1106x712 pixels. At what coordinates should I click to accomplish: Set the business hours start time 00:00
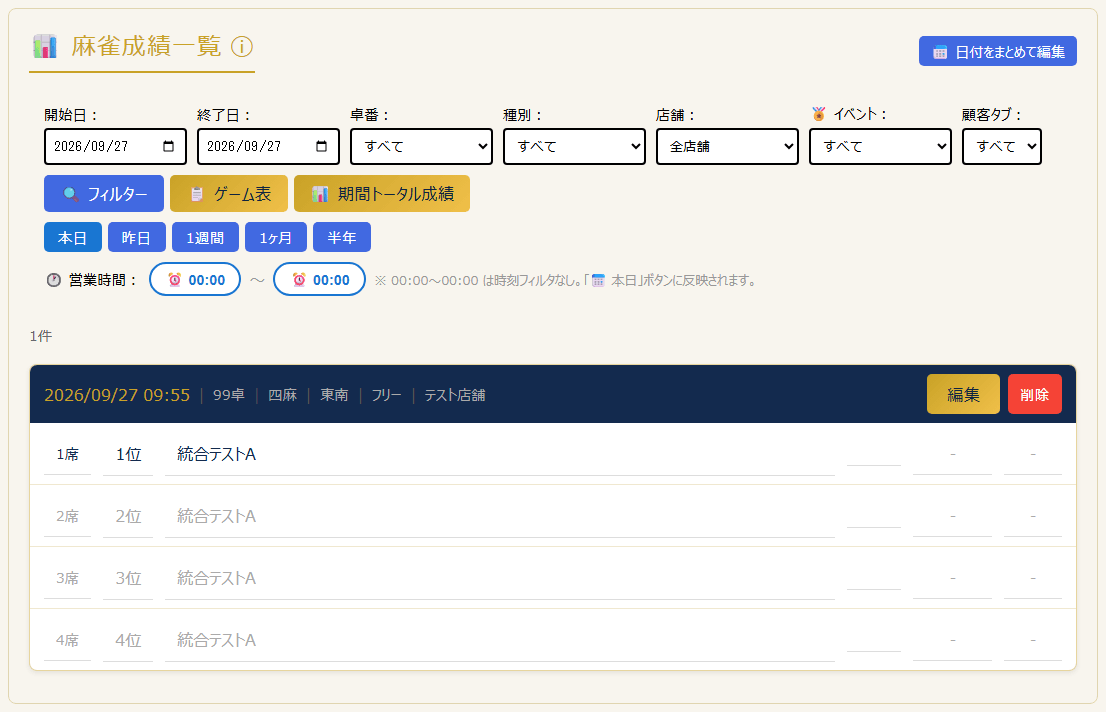pyautogui.click(x=195, y=279)
